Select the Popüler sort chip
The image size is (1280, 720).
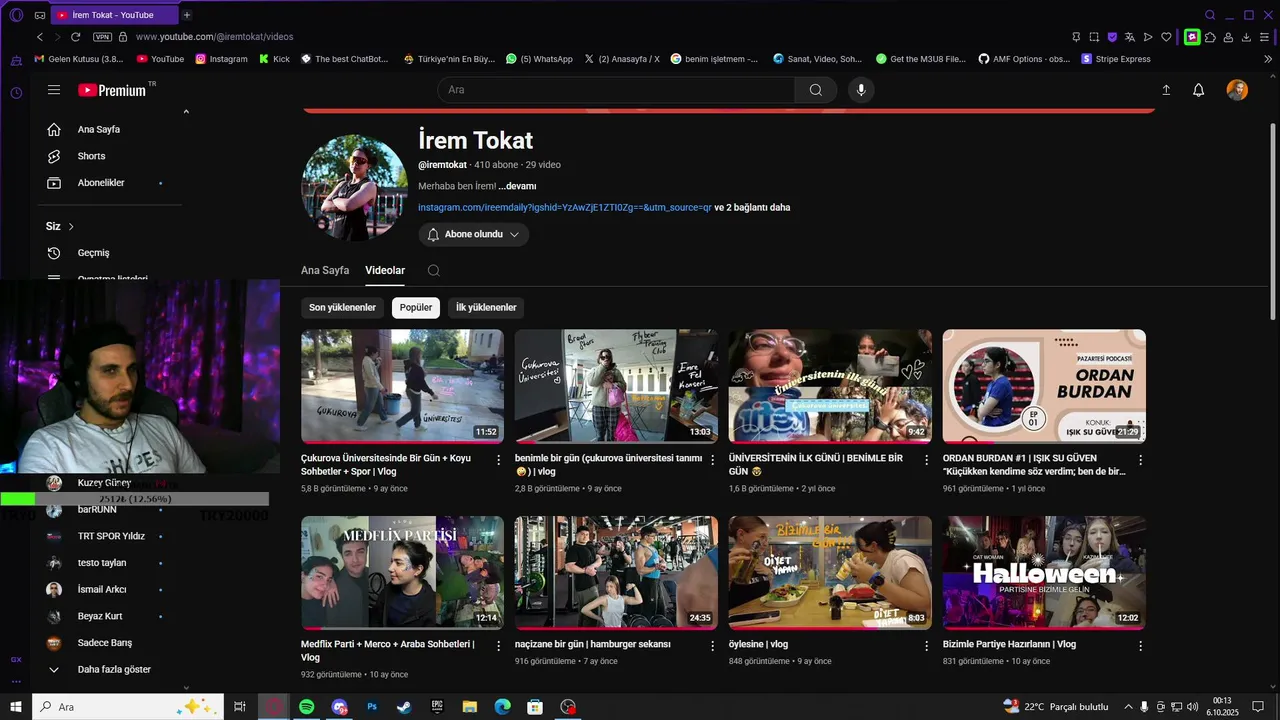[416, 308]
